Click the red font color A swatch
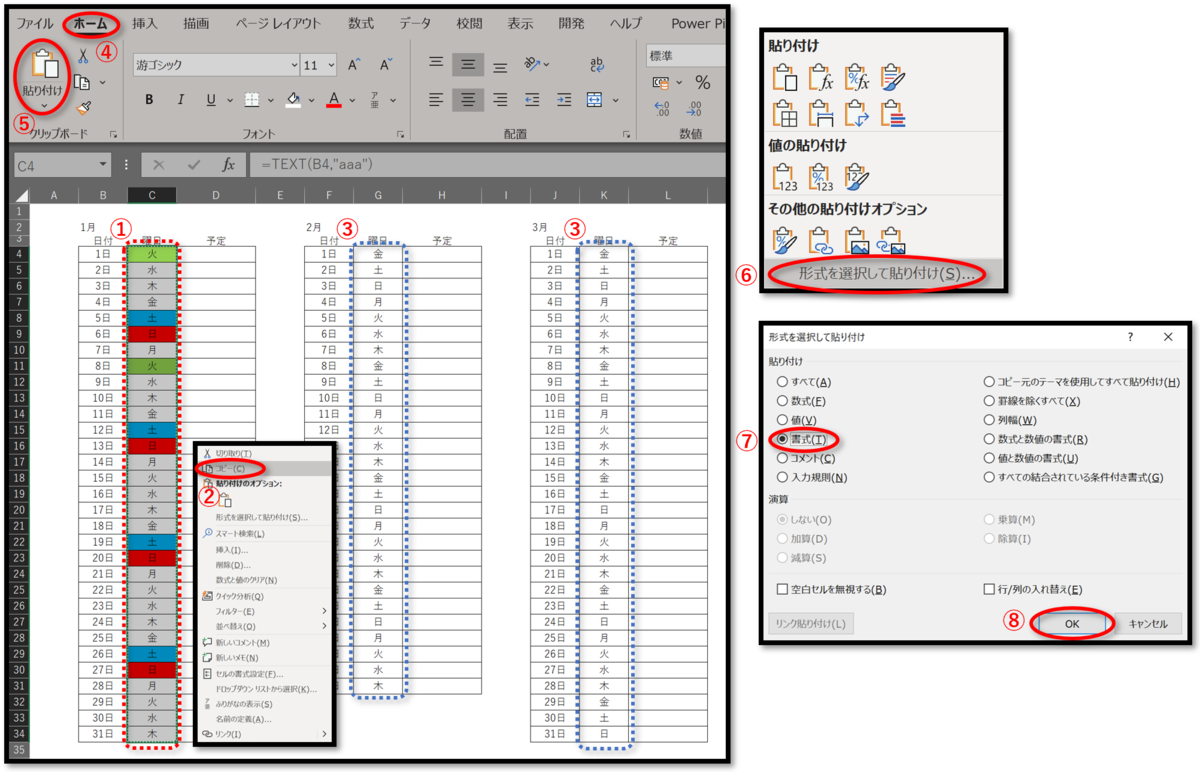Screen dimensions: 1200x772 334,99
